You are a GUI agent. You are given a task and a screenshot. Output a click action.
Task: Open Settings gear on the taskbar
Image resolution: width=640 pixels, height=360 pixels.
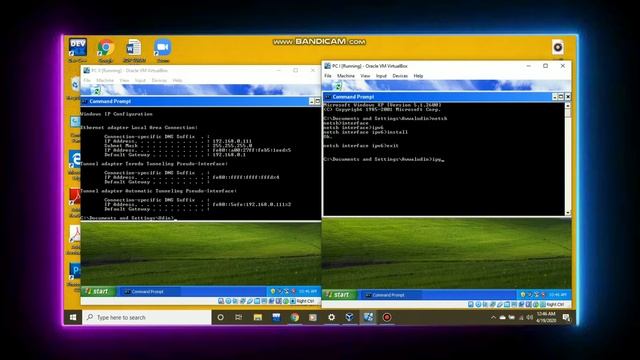click(331, 317)
